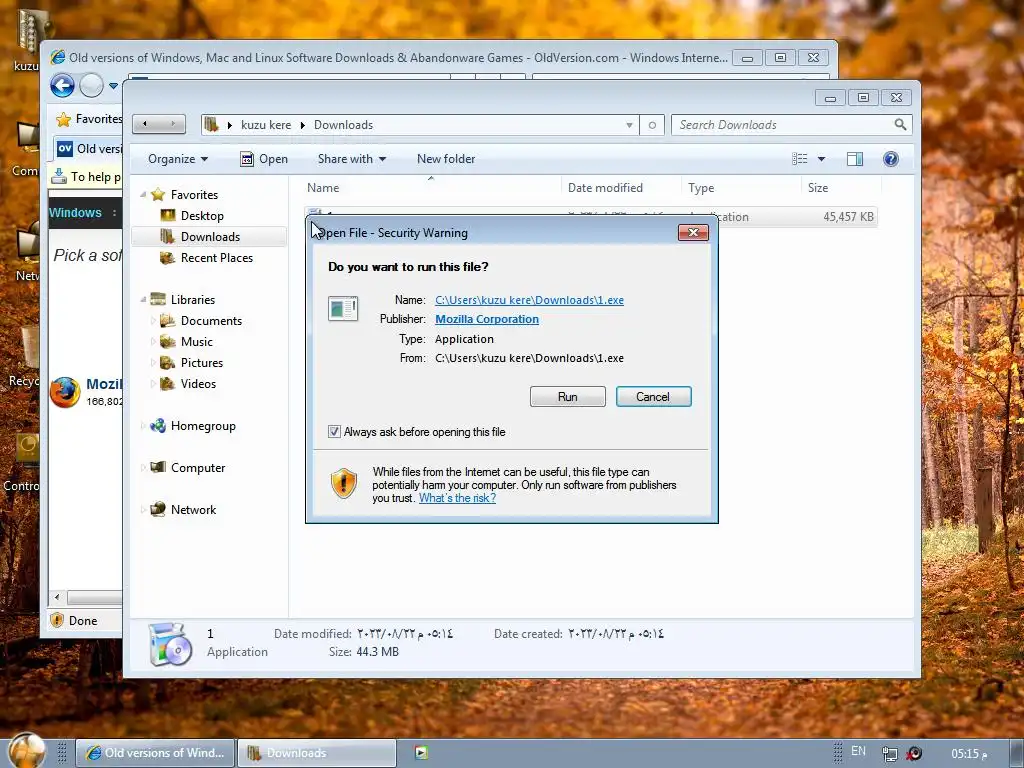Click the application icon in details pane
This screenshot has height=768, width=1024.
pos(170,644)
